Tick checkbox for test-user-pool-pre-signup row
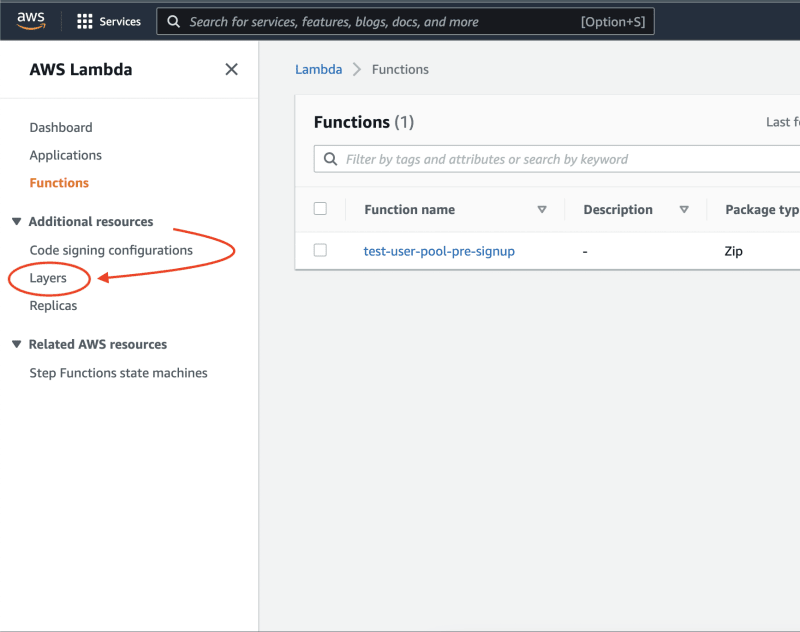The width and height of the screenshot is (800, 632). 320,250
